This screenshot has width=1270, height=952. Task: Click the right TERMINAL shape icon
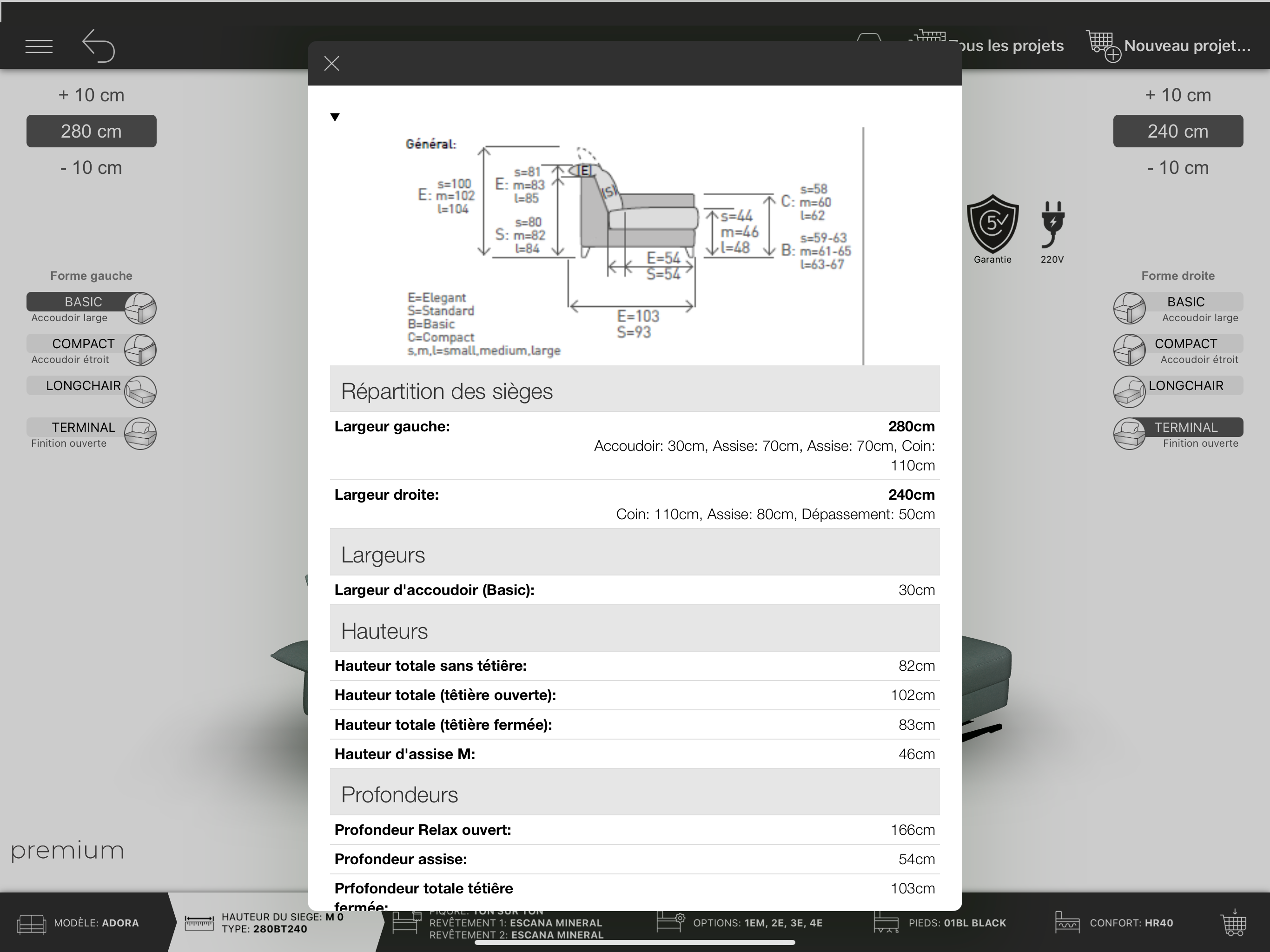(x=1129, y=434)
